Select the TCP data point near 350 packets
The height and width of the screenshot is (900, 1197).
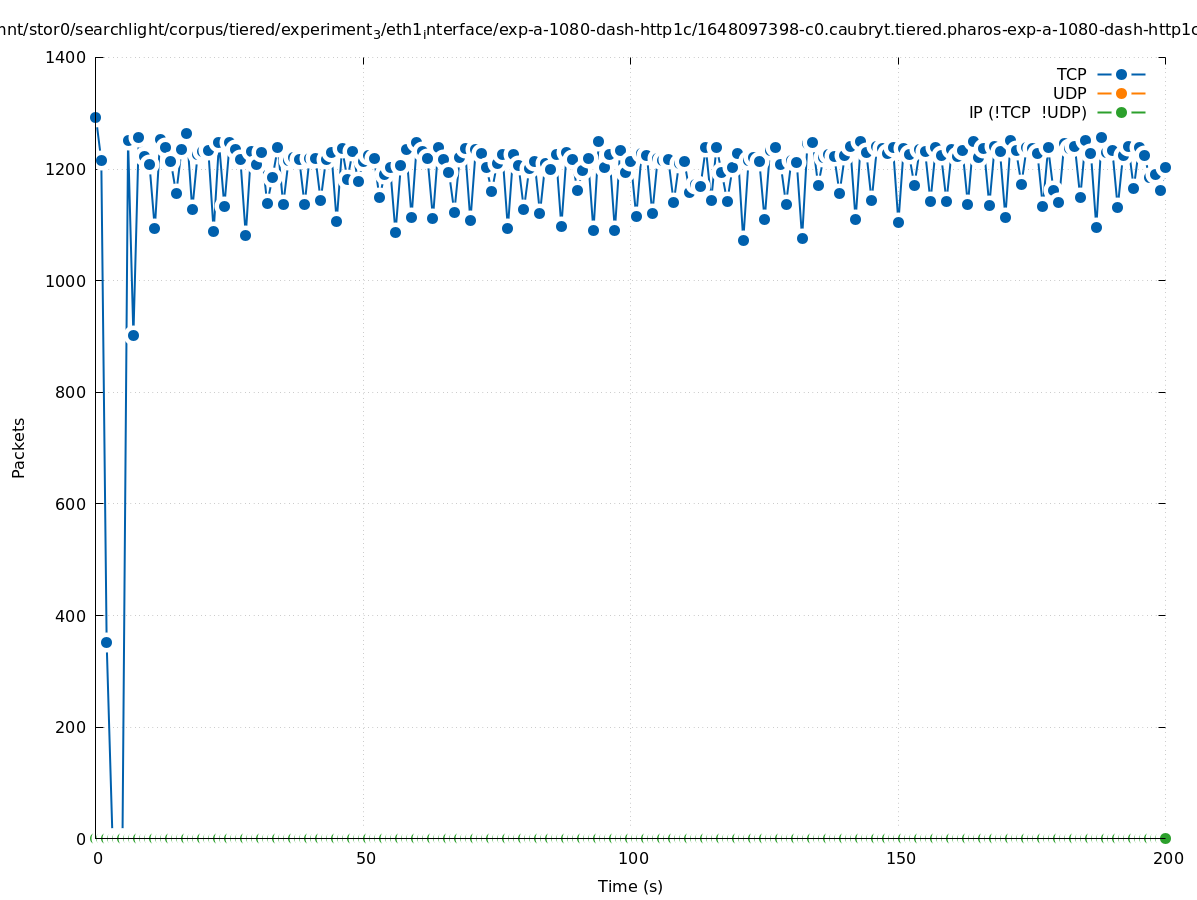click(106, 642)
